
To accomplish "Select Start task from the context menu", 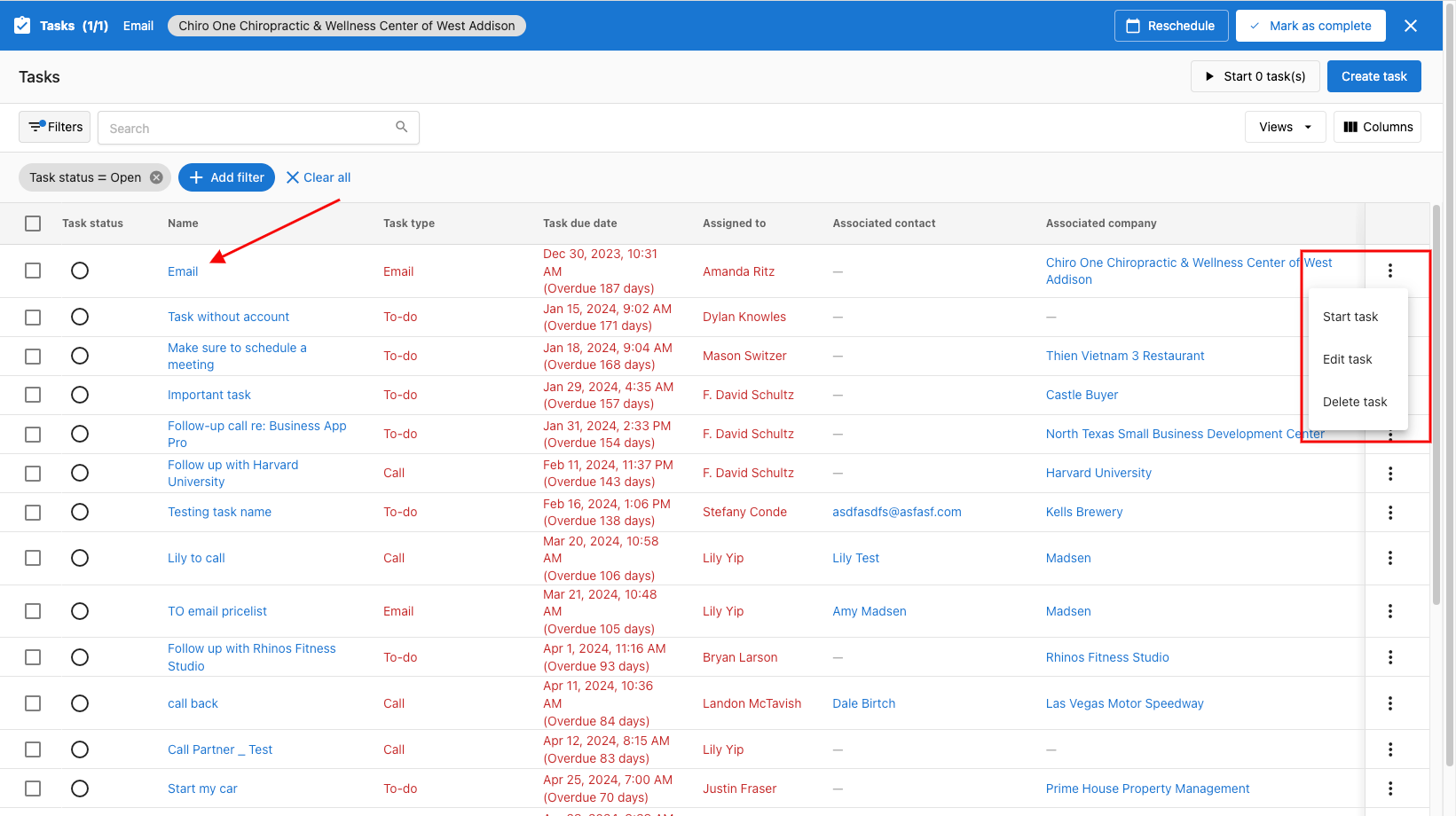I will (1358, 317).
